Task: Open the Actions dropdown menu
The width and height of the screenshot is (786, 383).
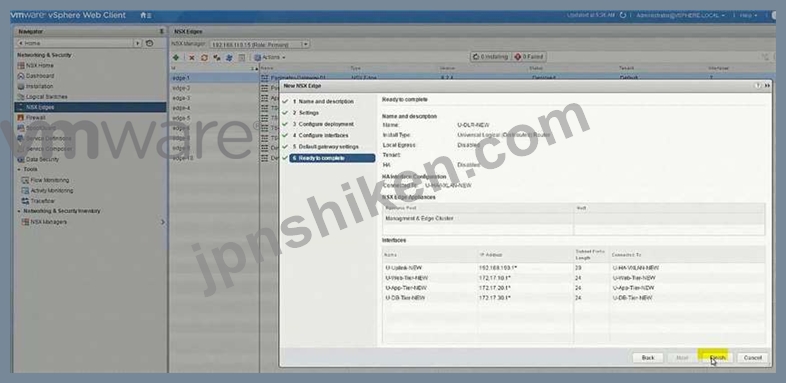Action: 270,58
